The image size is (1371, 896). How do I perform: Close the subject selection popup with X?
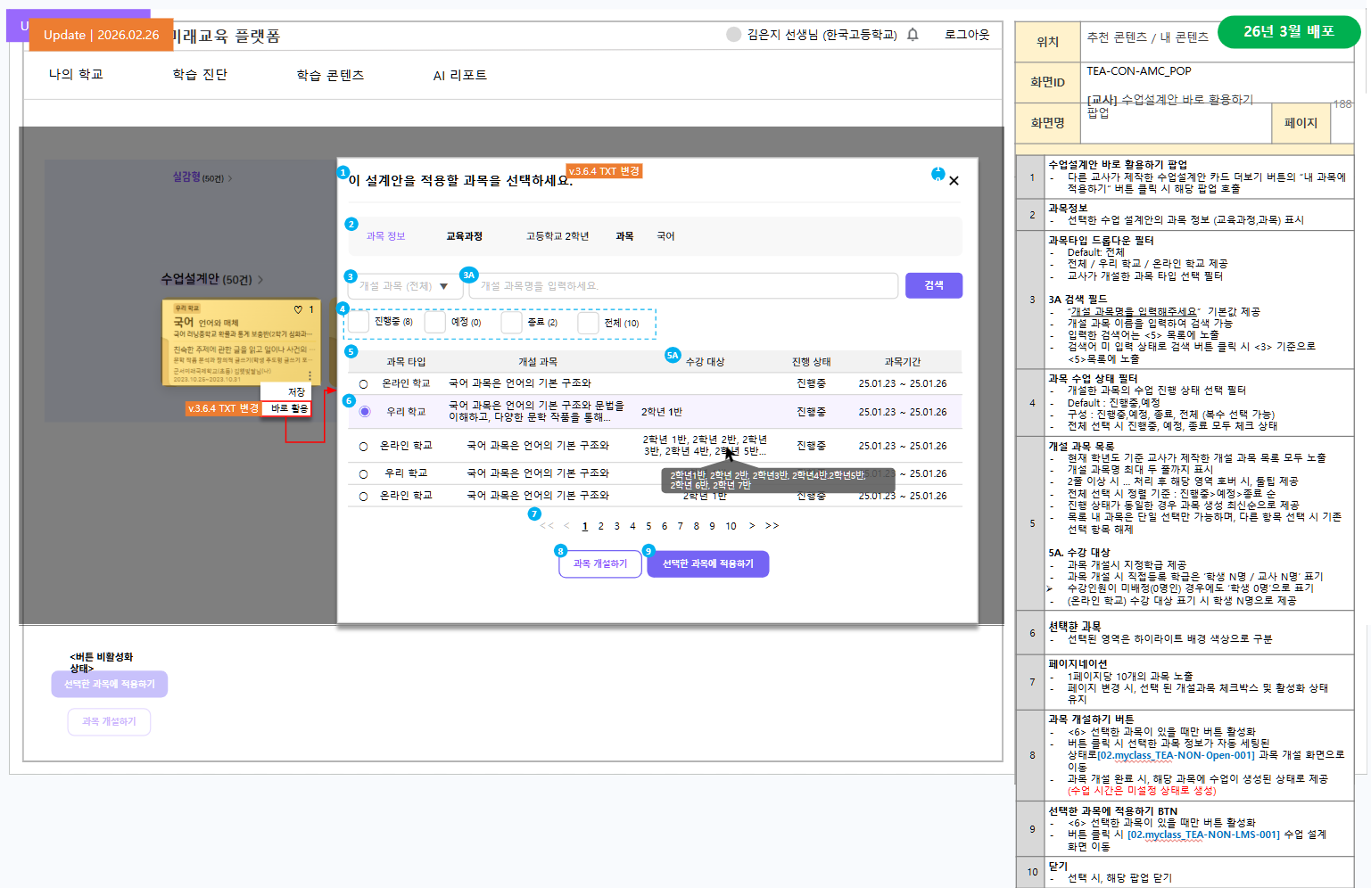click(x=954, y=181)
